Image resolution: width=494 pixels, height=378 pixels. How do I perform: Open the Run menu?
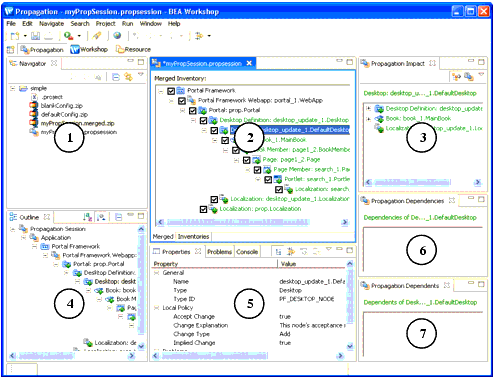pos(127,24)
